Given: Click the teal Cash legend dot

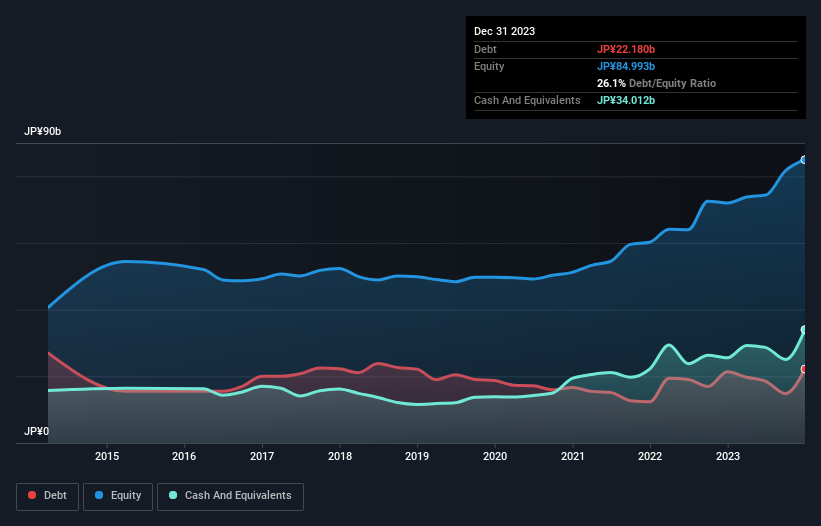Looking at the screenshot, I should [x=173, y=495].
